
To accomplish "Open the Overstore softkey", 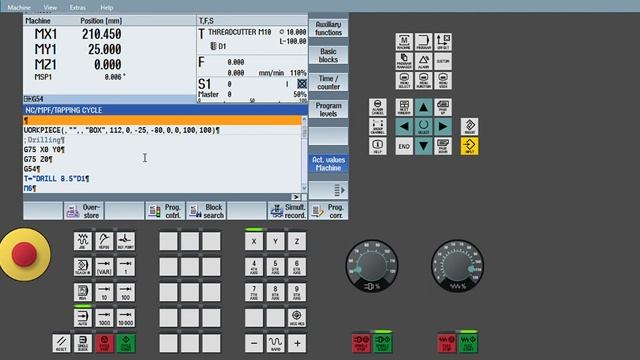I will click(84, 211).
